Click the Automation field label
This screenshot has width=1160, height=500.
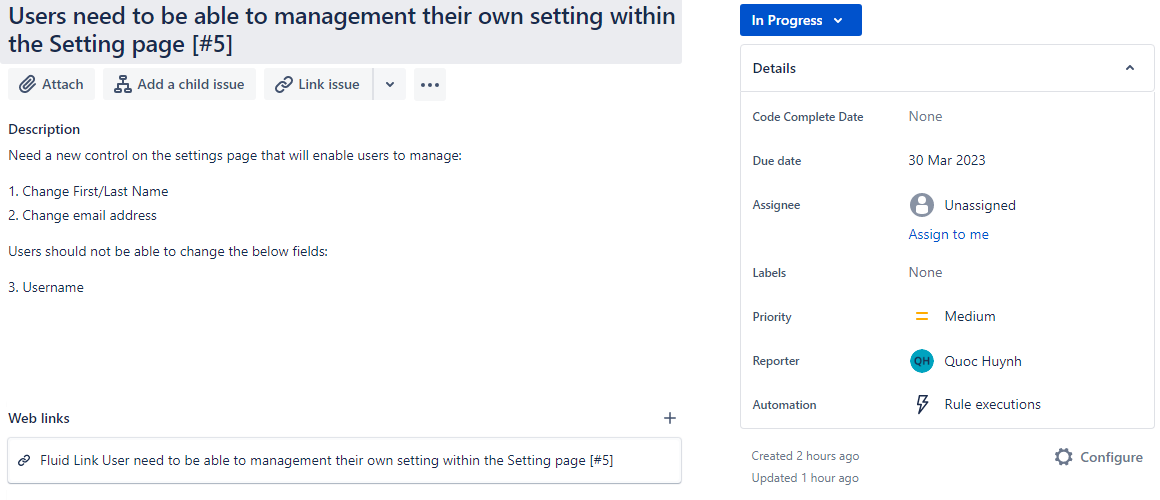(784, 405)
